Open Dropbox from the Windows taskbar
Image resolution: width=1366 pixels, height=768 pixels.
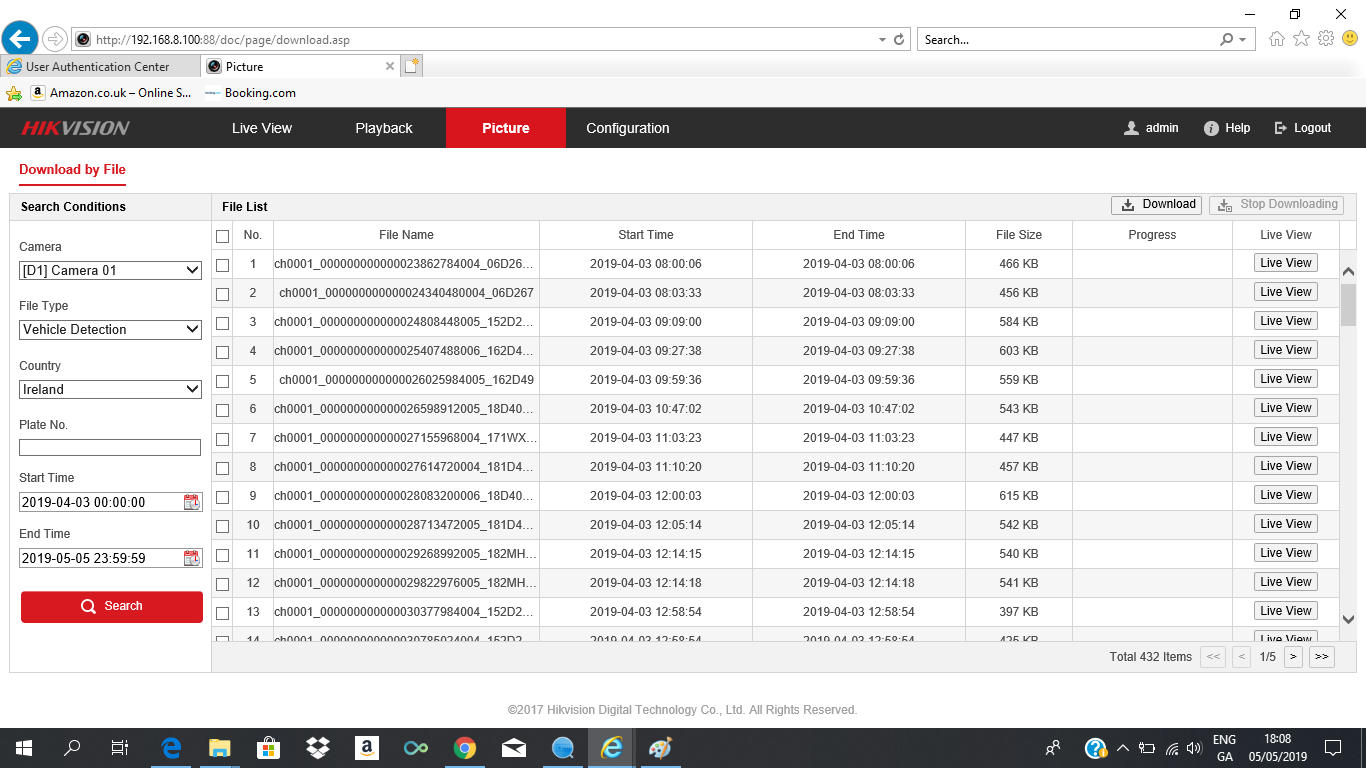click(x=318, y=748)
